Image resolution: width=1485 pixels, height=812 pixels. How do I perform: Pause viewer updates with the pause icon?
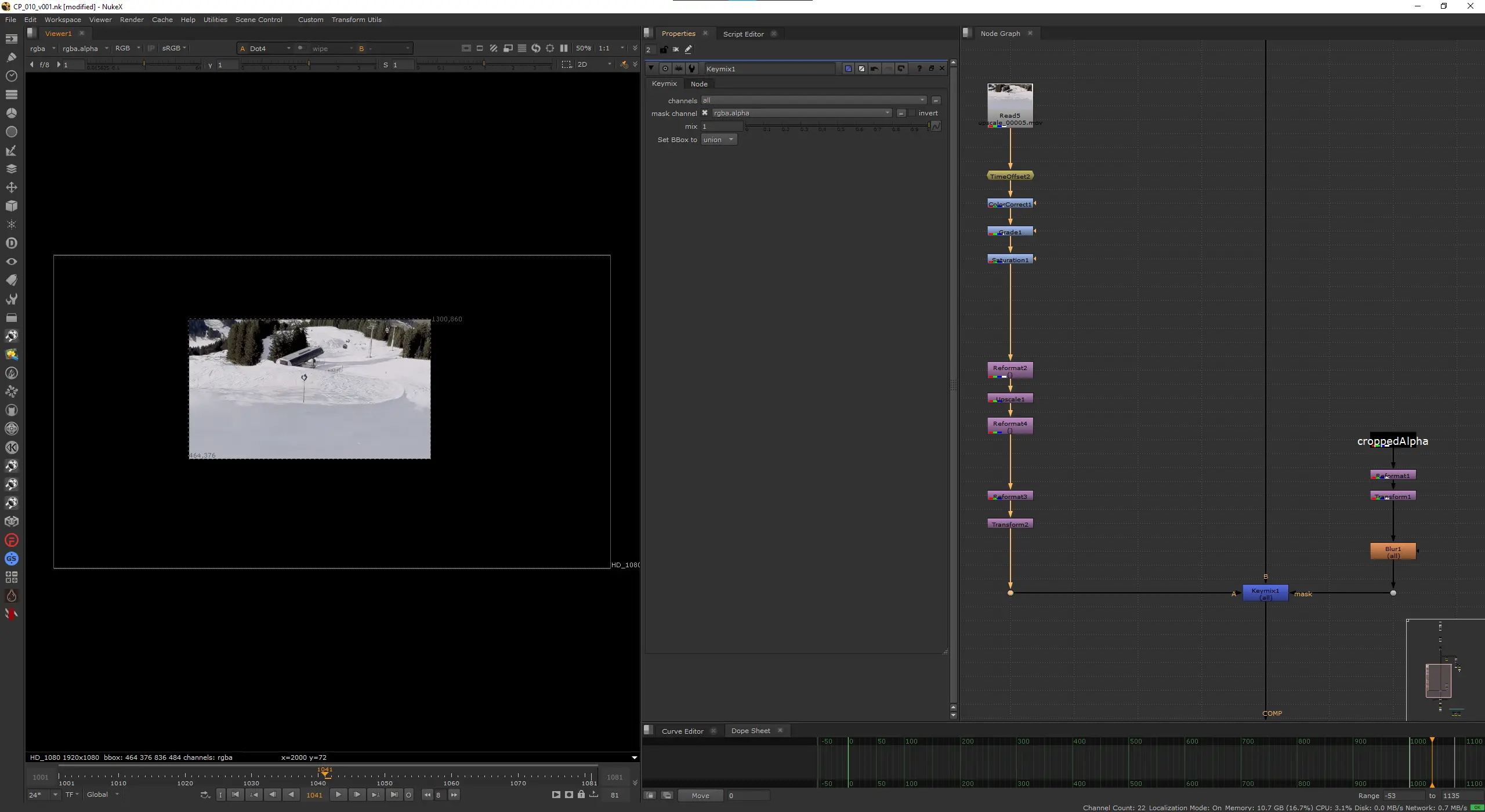pyautogui.click(x=564, y=48)
